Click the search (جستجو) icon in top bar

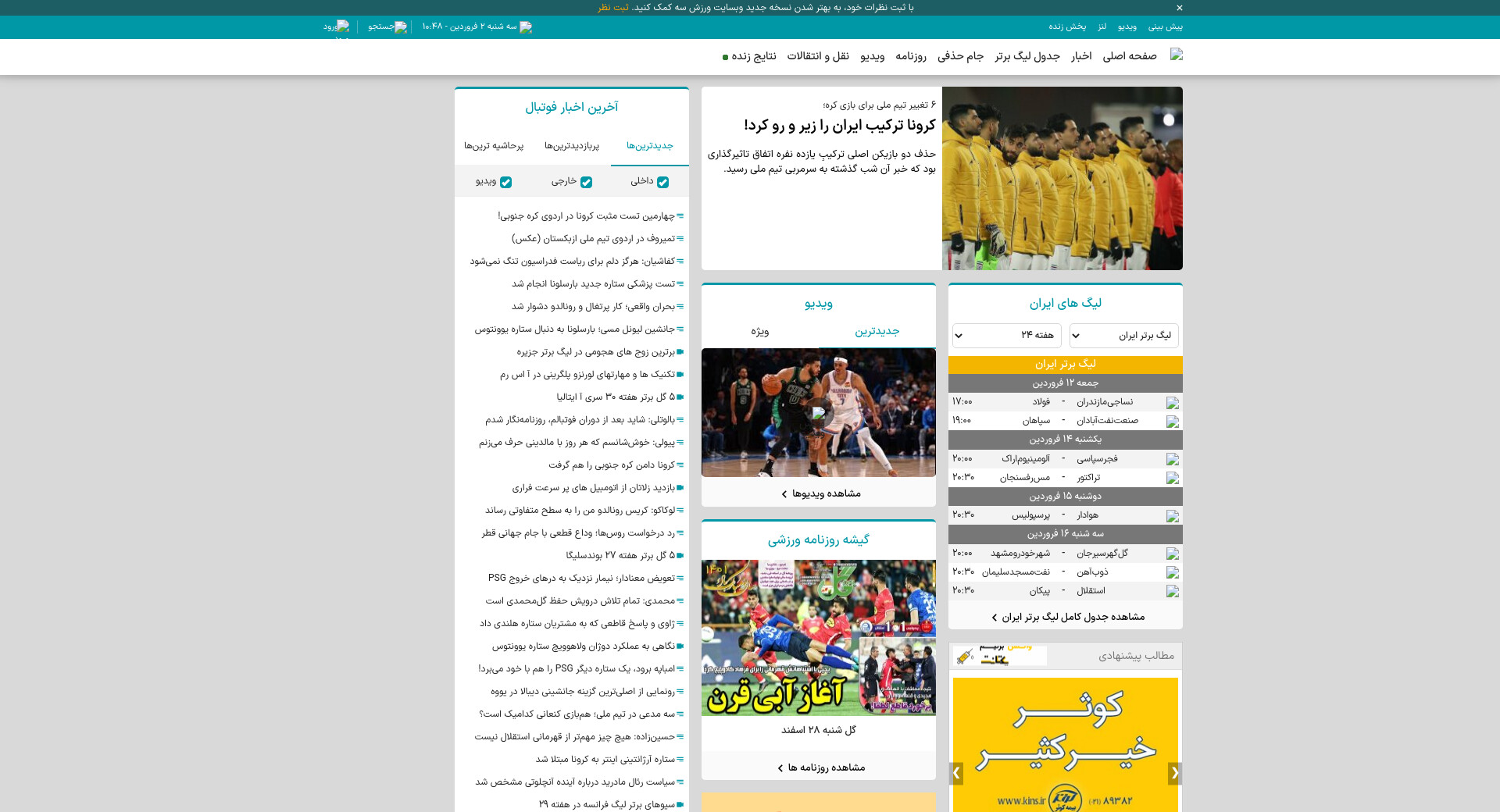pyautogui.click(x=400, y=27)
